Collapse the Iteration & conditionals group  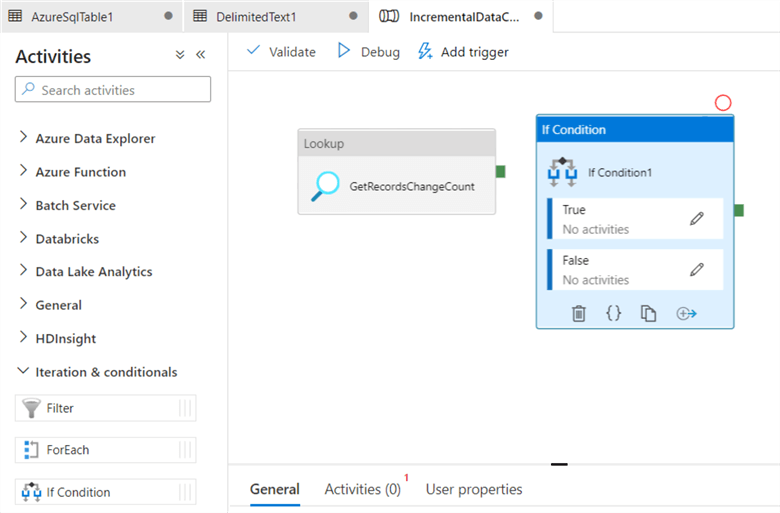98,372
